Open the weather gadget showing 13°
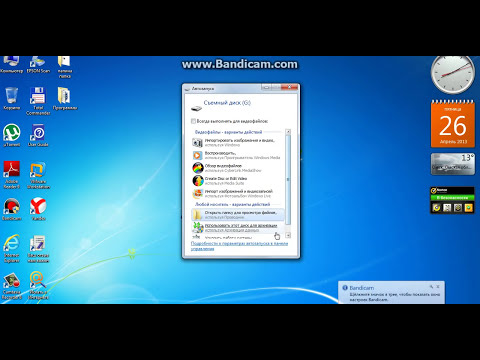The height and width of the screenshot is (360, 480). 453,164
